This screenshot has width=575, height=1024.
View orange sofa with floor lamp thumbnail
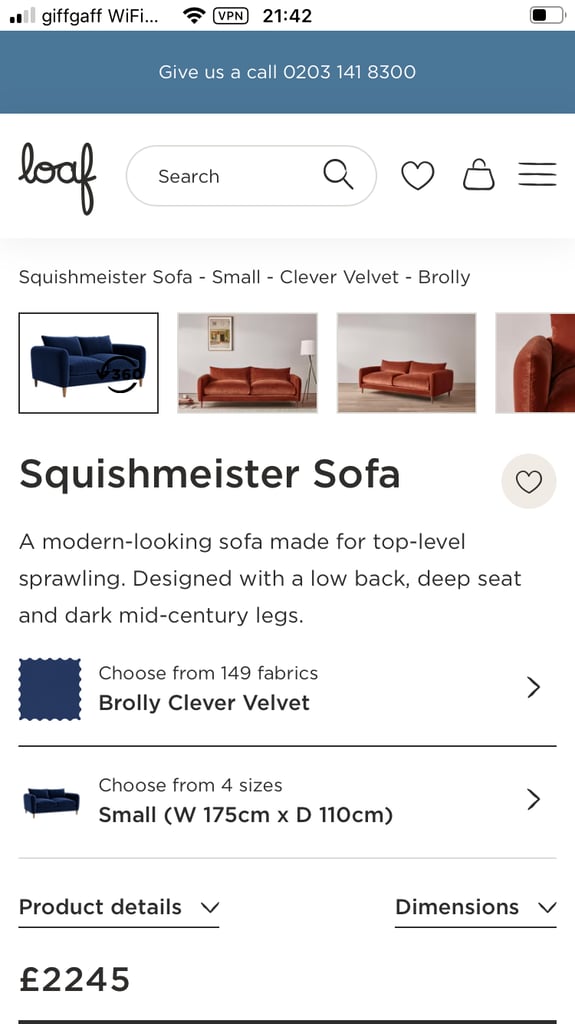click(248, 363)
